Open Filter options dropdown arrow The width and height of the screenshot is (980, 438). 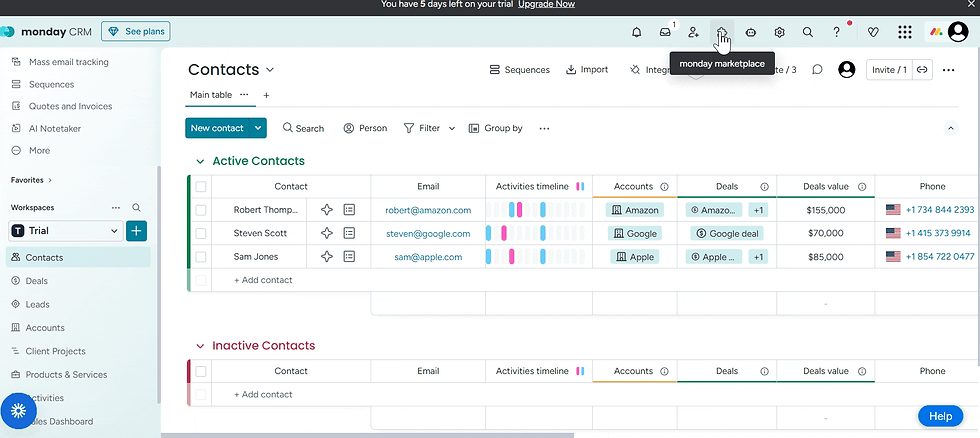pos(452,128)
